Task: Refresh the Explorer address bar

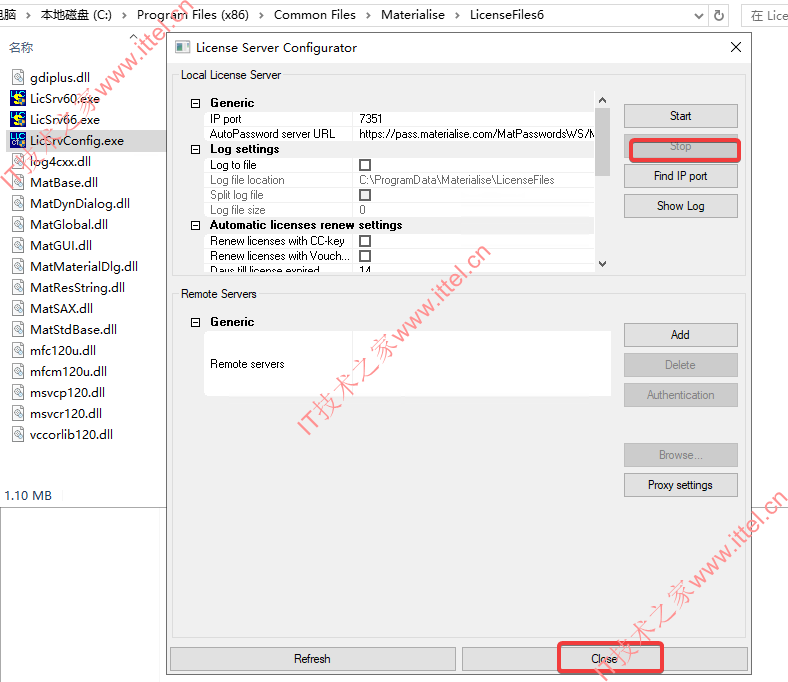Action: 719,16
